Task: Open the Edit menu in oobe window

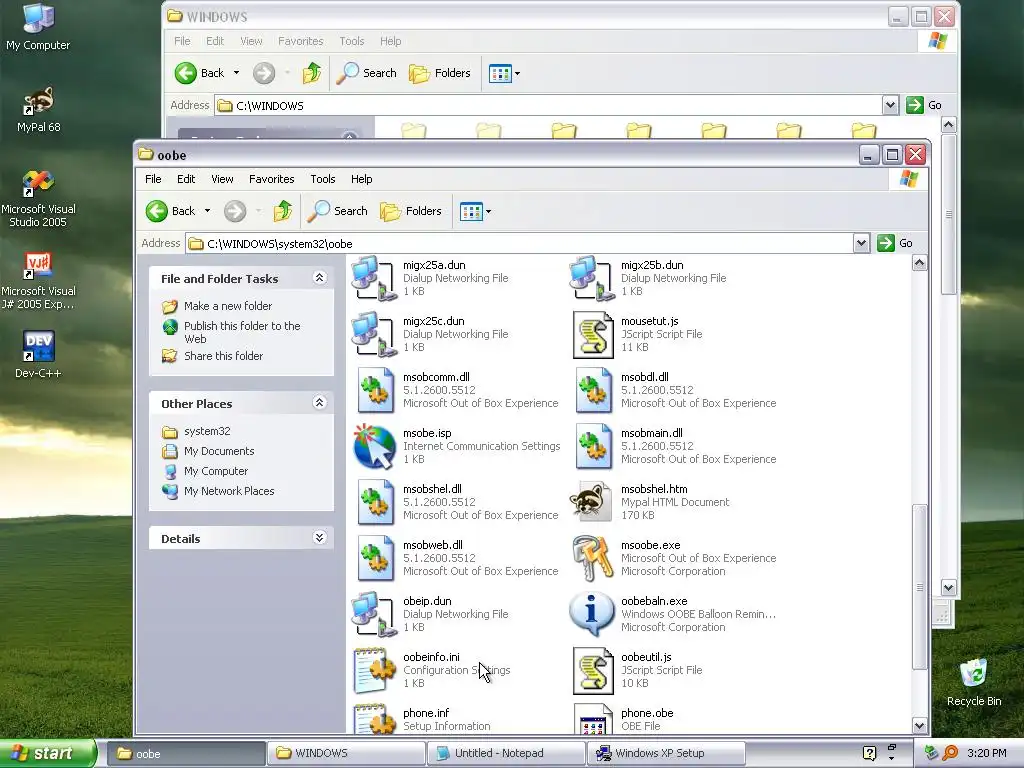Action: point(185,179)
